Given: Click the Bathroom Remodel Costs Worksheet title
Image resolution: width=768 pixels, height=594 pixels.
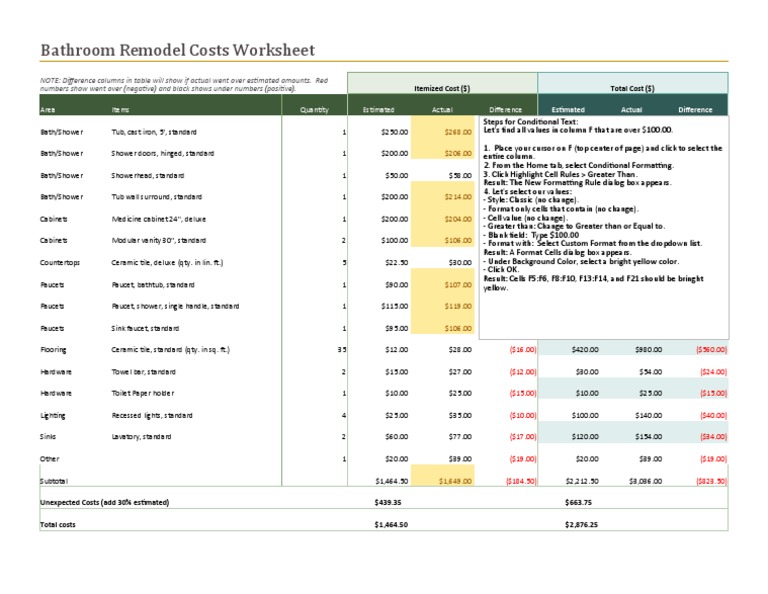Looking at the screenshot, I should click(x=177, y=50).
